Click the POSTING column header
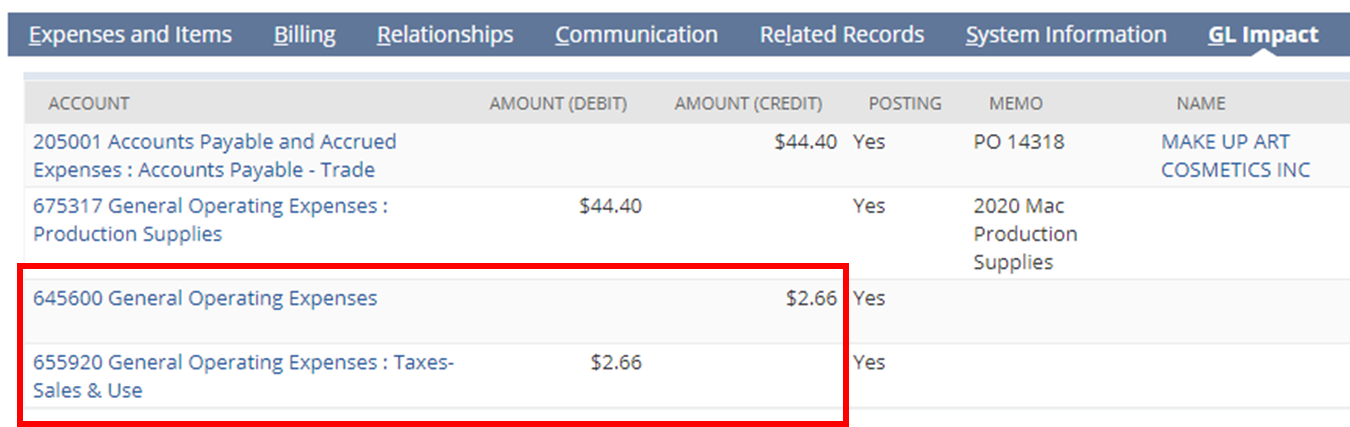The width and height of the screenshot is (1350, 427). (x=905, y=103)
